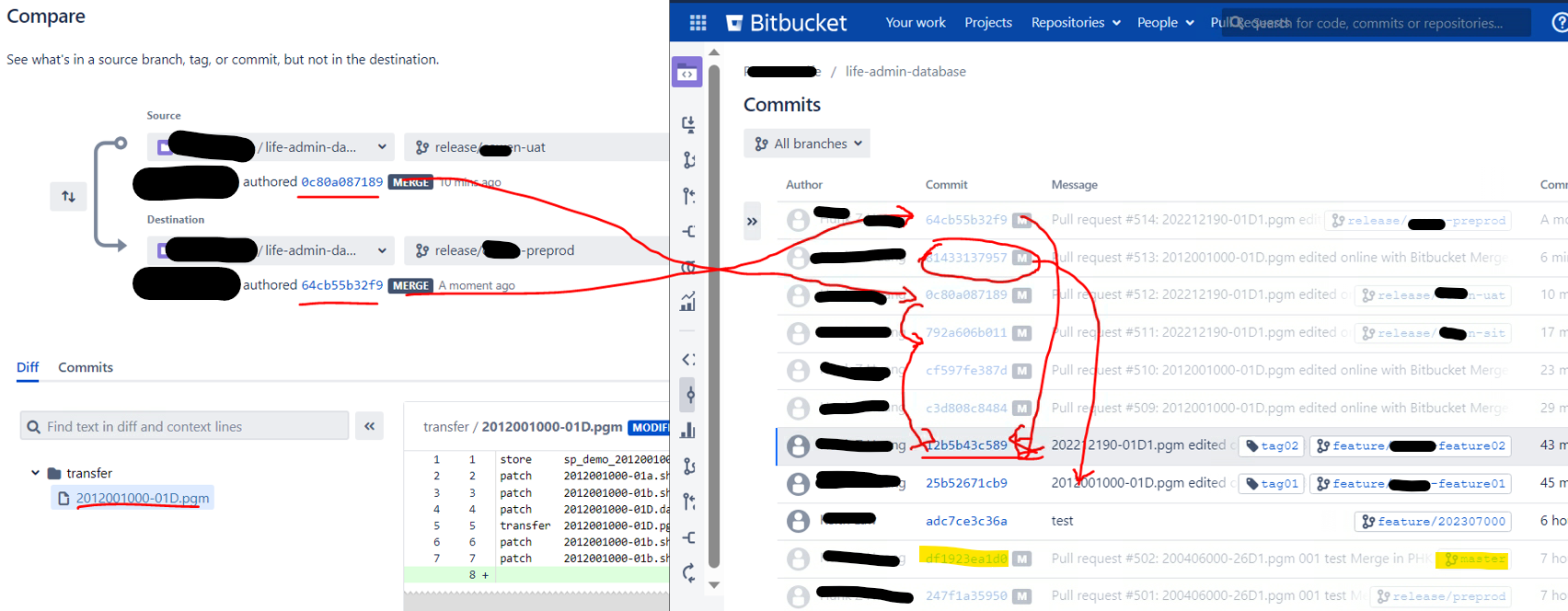Click the Create fork icon in upper sidebar

coord(688,232)
